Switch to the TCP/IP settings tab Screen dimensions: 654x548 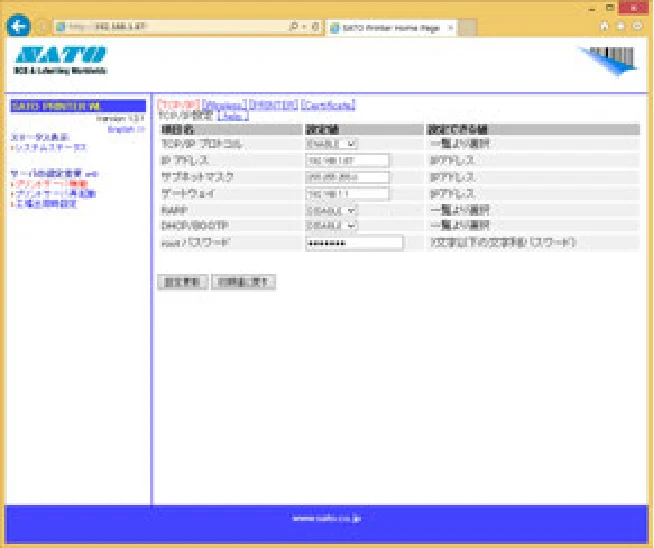[179, 105]
